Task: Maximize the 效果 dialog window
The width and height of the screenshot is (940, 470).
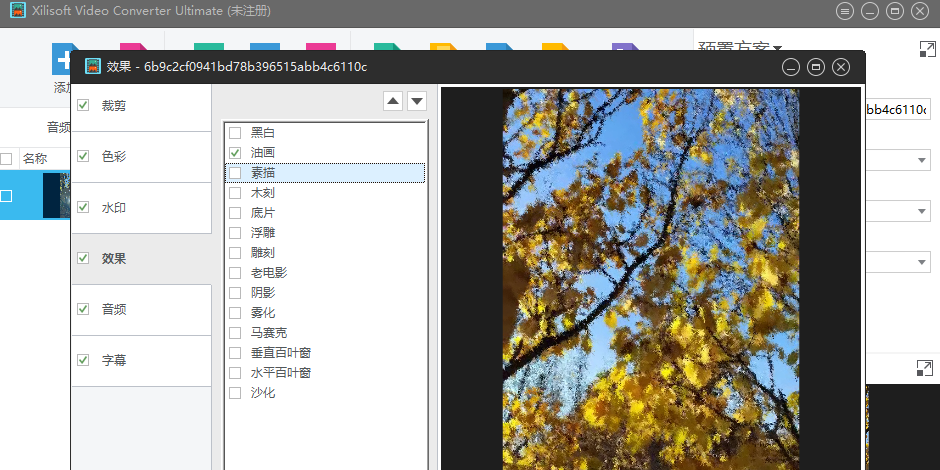Action: [816, 67]
